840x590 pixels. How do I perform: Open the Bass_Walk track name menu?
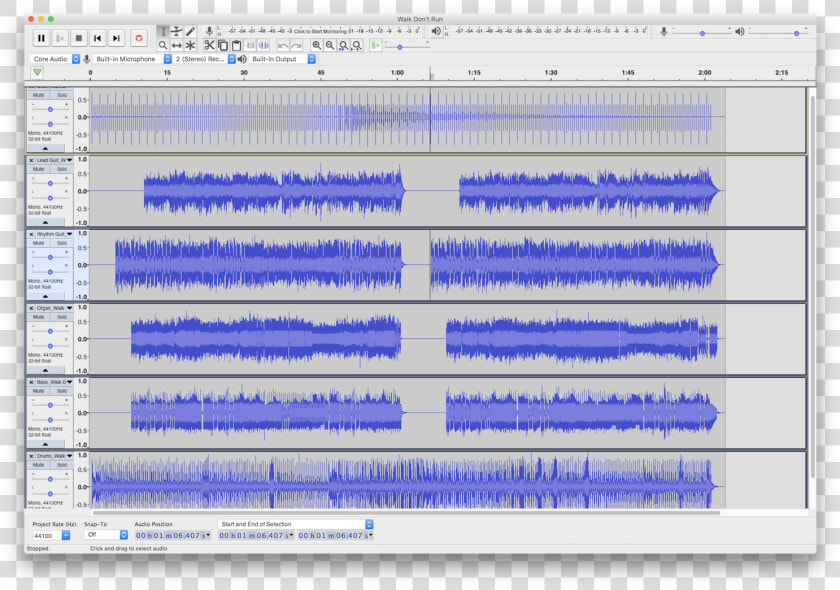click(54, 382)
